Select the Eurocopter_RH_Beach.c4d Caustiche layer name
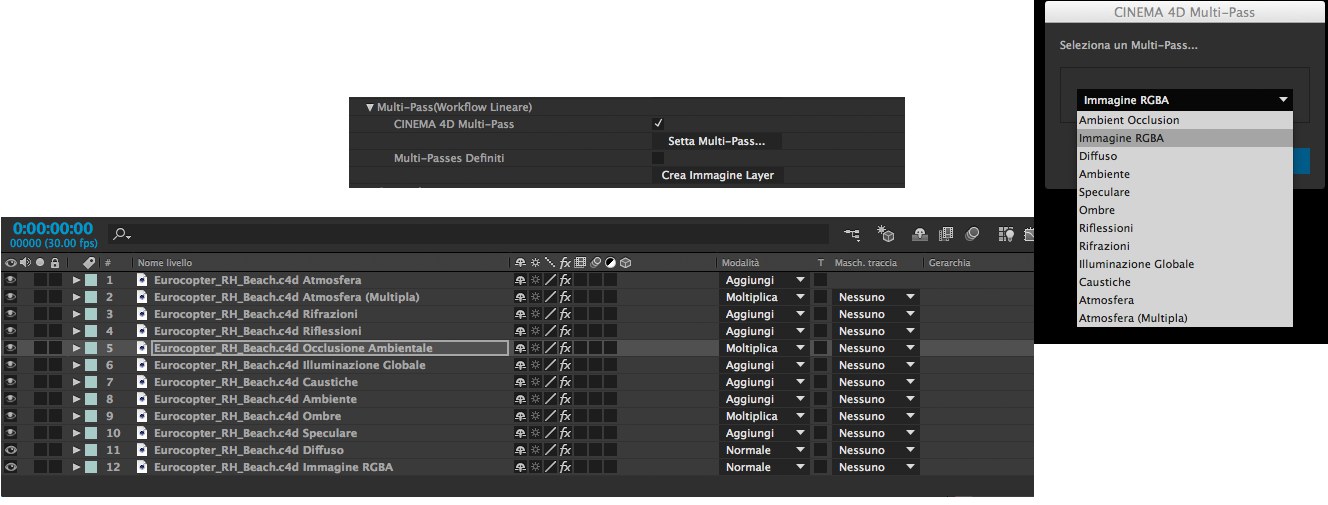The image size is (1328, 505). tap(256, 382)
